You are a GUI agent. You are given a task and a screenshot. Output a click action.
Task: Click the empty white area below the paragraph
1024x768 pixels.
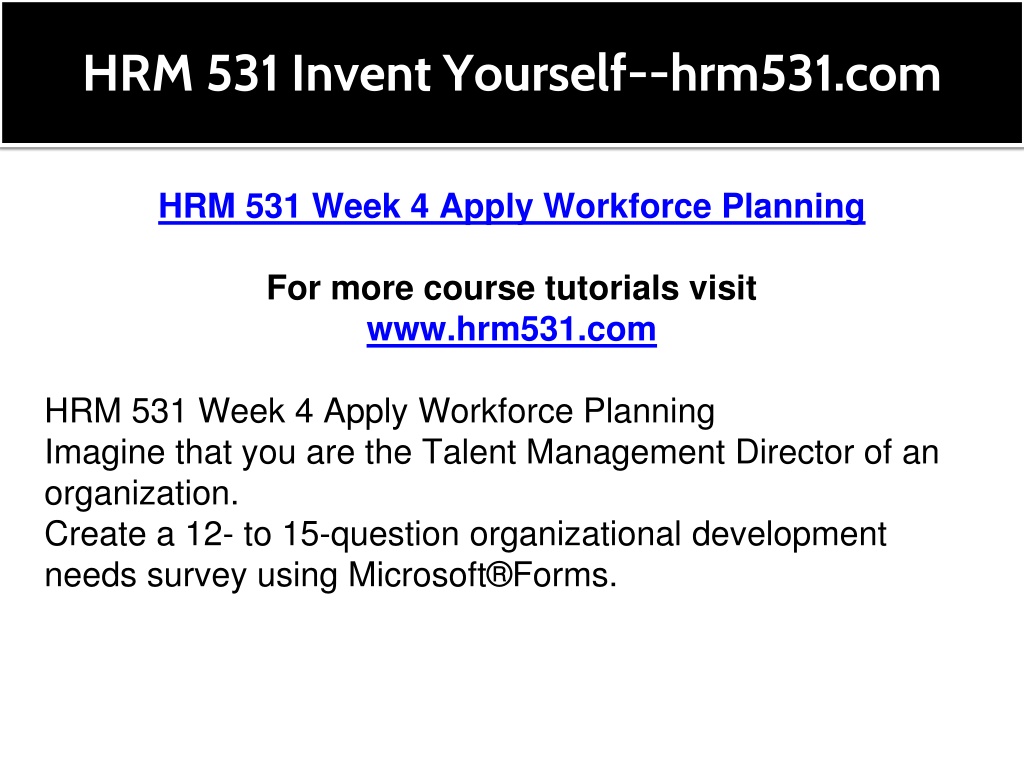[x=512, y=679]
